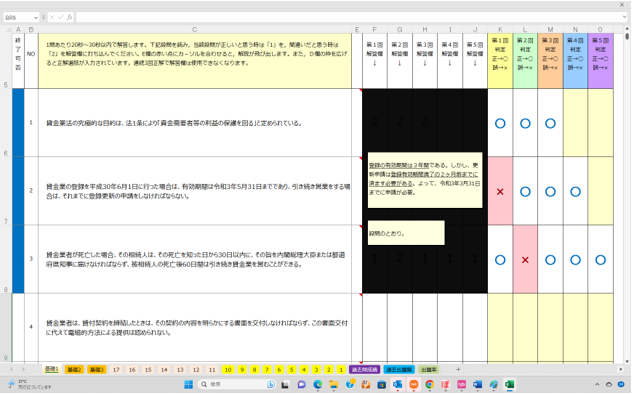Expand the Name Box dropdown
This screenshot has width=632, height=394.
point(36,17)
